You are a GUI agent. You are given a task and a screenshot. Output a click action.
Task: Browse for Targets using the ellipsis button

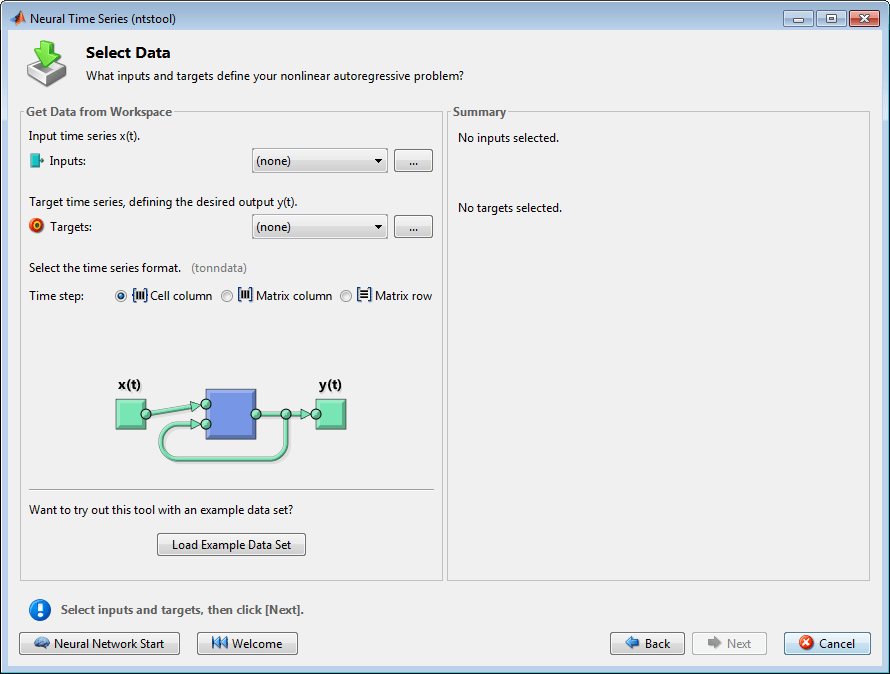click(x=413, y=227)
